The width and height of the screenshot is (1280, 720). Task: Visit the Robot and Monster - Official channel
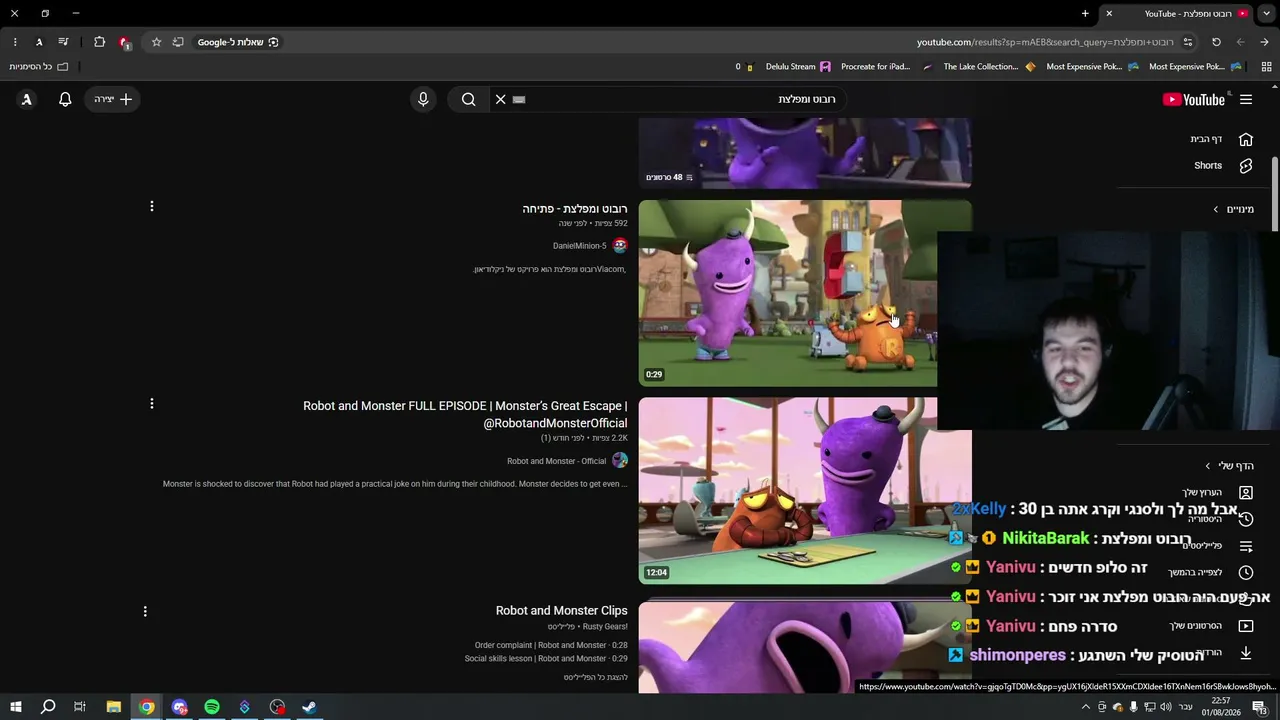[556, 461]
